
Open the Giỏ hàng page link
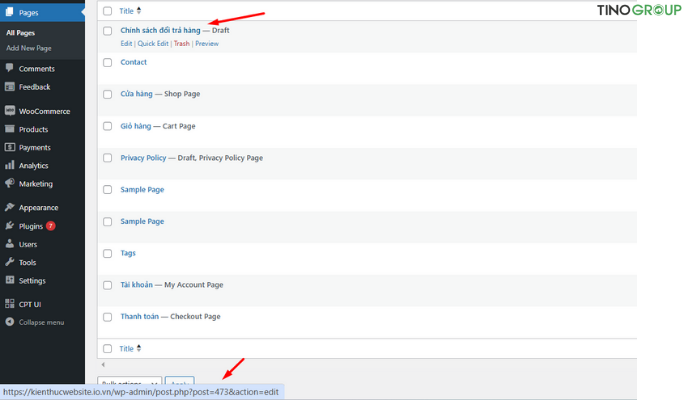(x=136, y=126)
